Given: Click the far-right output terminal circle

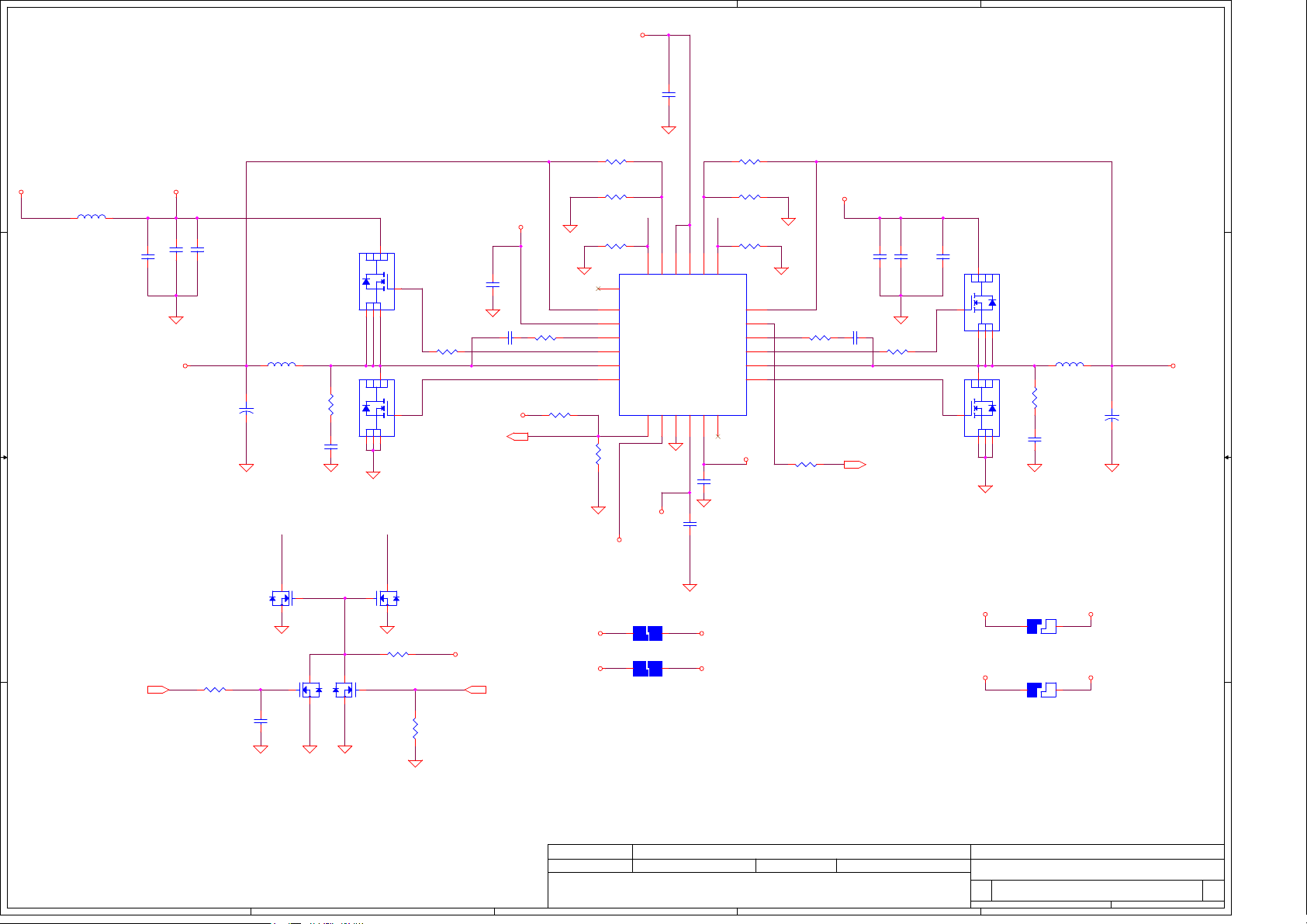Looking at the screenshot, I should pos(1173,365).
